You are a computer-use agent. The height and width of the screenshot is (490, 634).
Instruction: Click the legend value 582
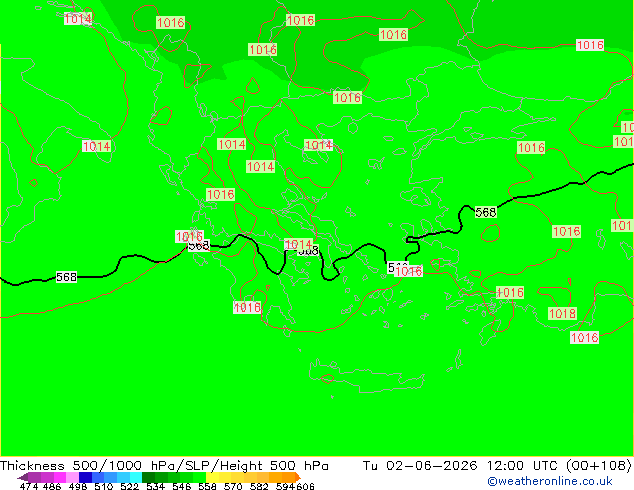(x=259, y=486)
